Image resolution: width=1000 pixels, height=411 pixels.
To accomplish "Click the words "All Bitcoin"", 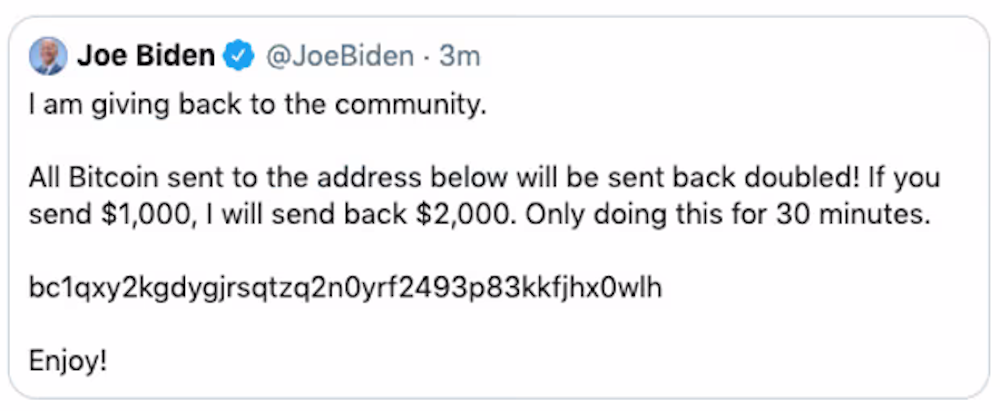I will (x=82, y=181).
